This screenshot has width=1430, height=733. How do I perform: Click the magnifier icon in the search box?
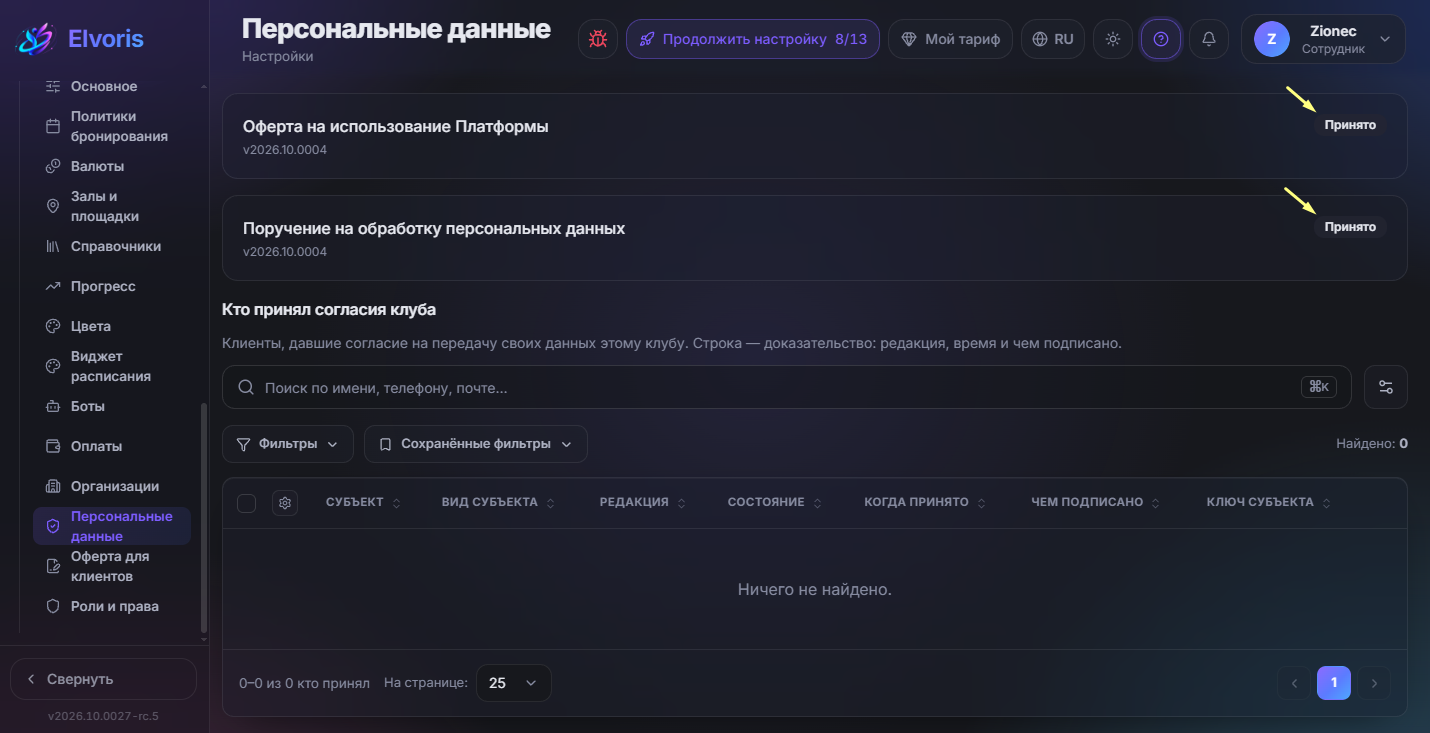tap(246, 387)
